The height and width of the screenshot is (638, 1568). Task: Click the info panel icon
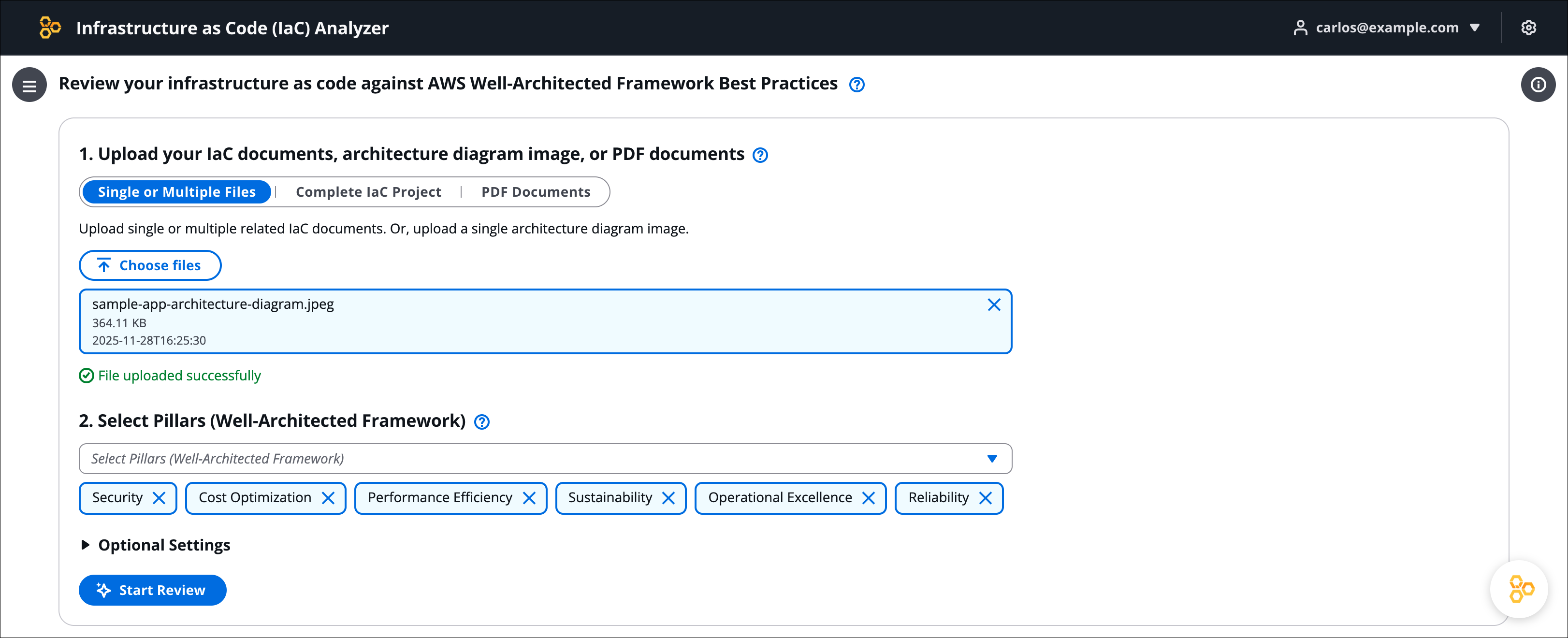1538,85
